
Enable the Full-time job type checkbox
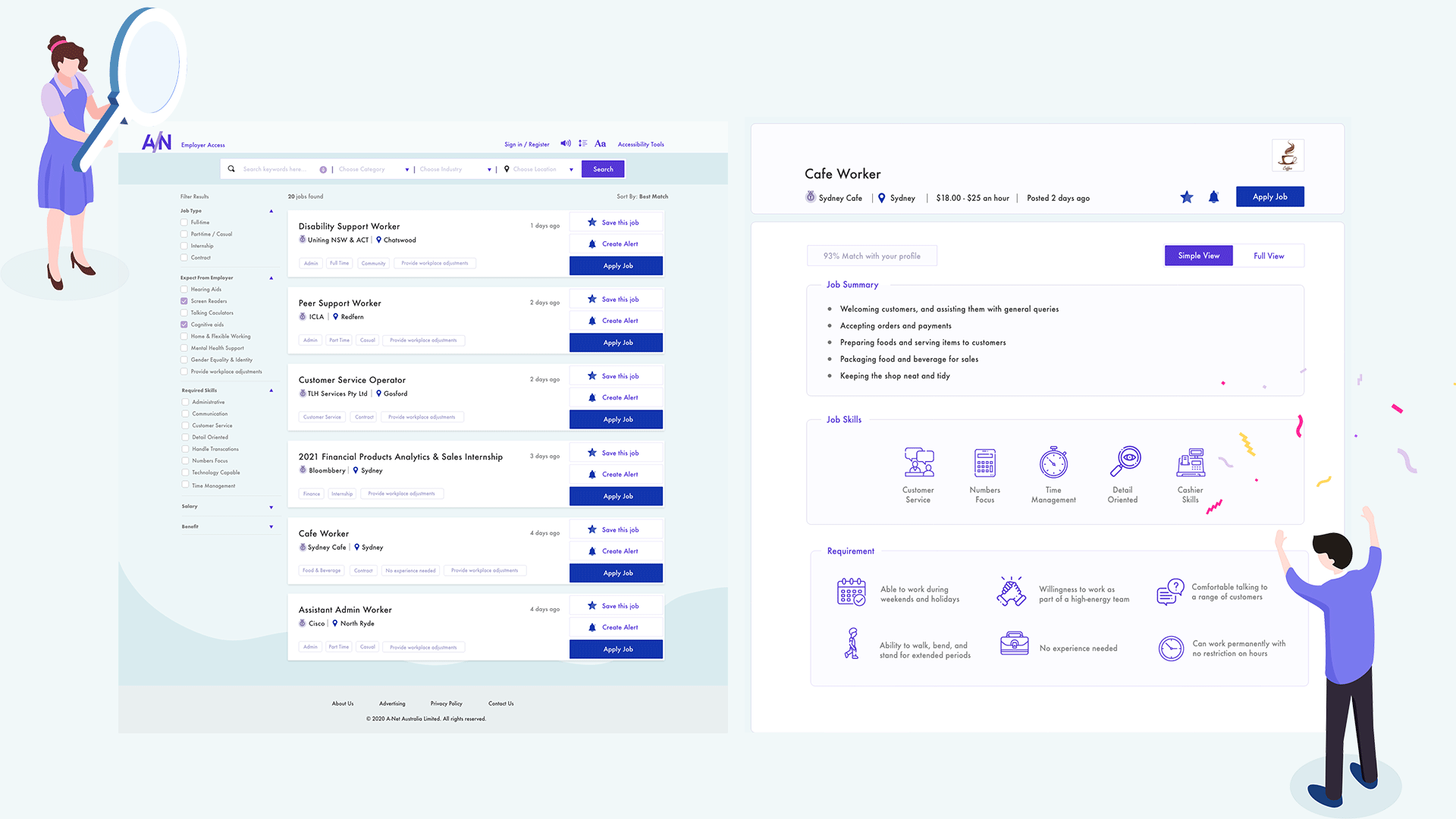click(184, 222)
